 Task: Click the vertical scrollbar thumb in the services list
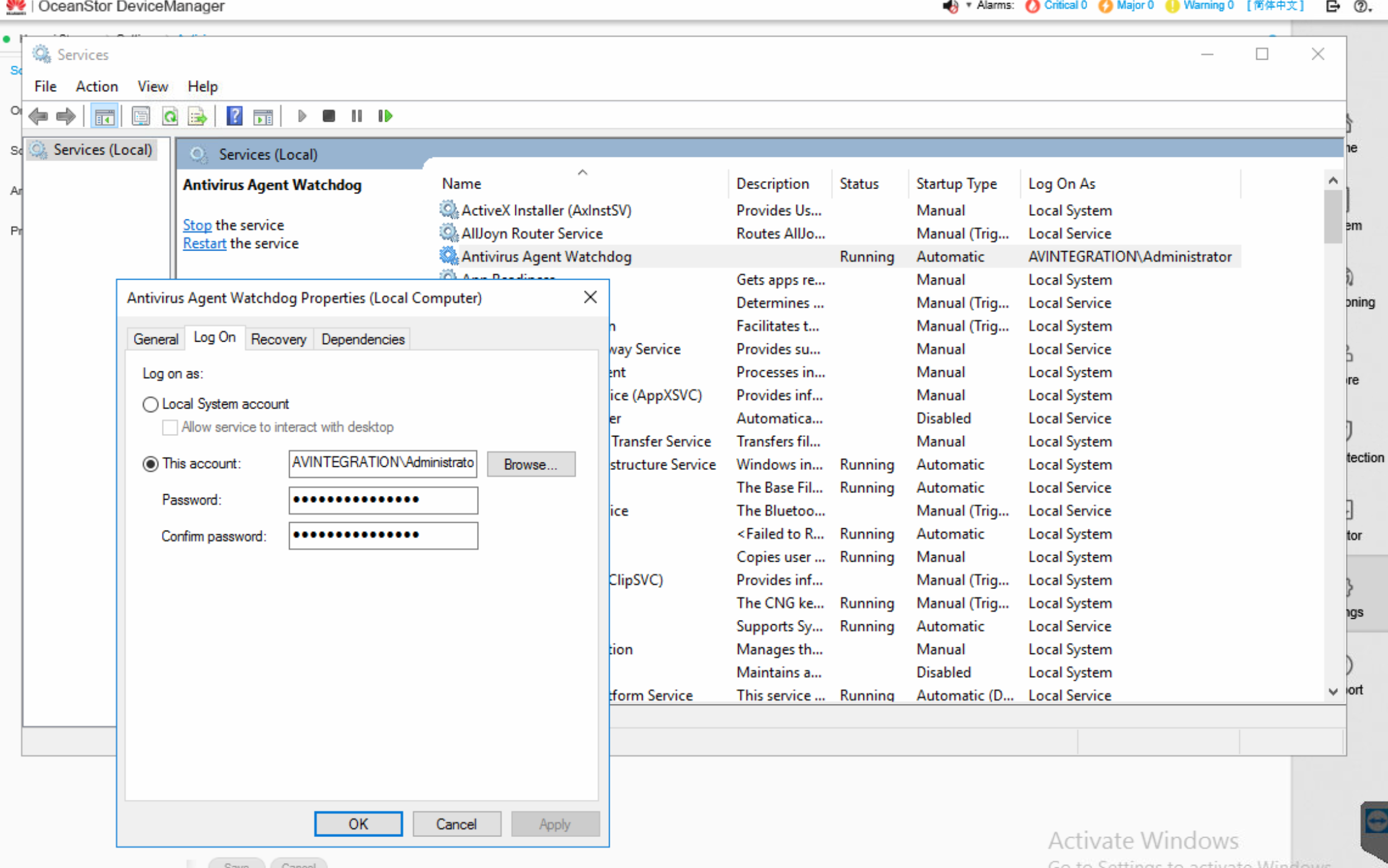(1333, 216)
